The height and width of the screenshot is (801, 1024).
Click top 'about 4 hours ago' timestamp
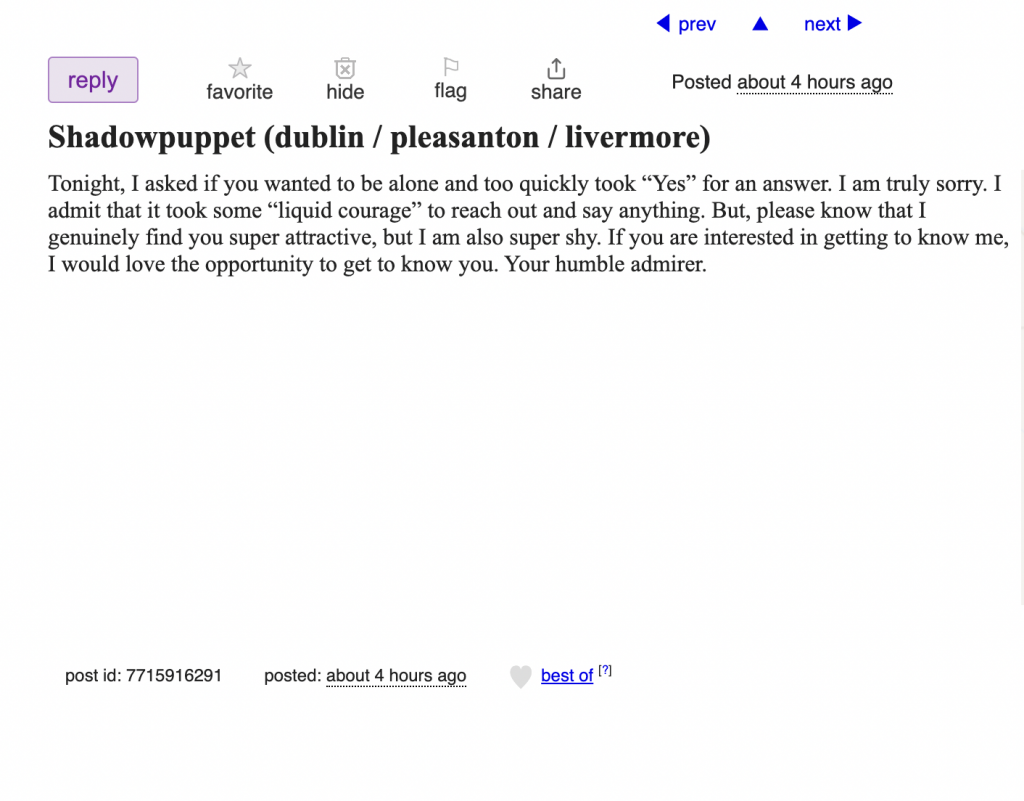(814, 83)
